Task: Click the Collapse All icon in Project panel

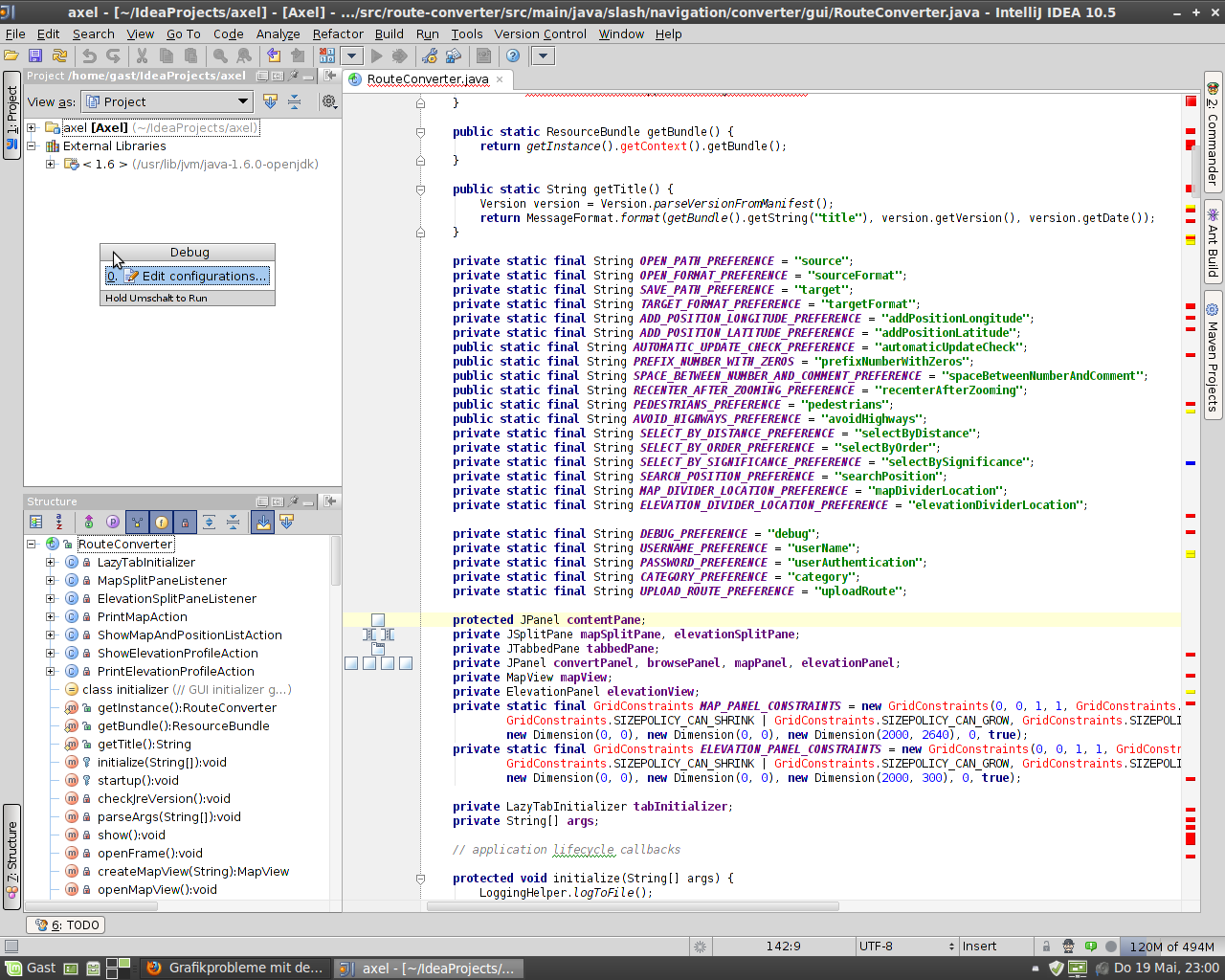Action: (294, 101)
